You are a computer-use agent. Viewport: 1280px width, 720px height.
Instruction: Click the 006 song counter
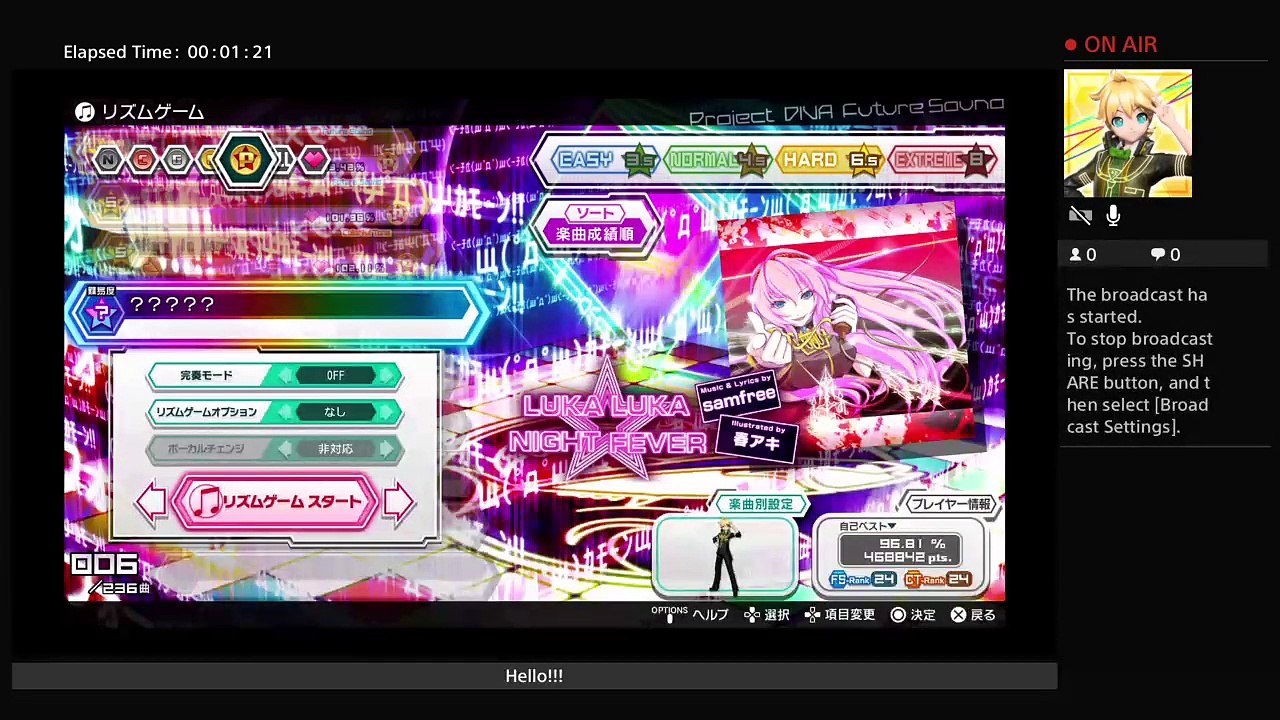[x=104, y=564]
